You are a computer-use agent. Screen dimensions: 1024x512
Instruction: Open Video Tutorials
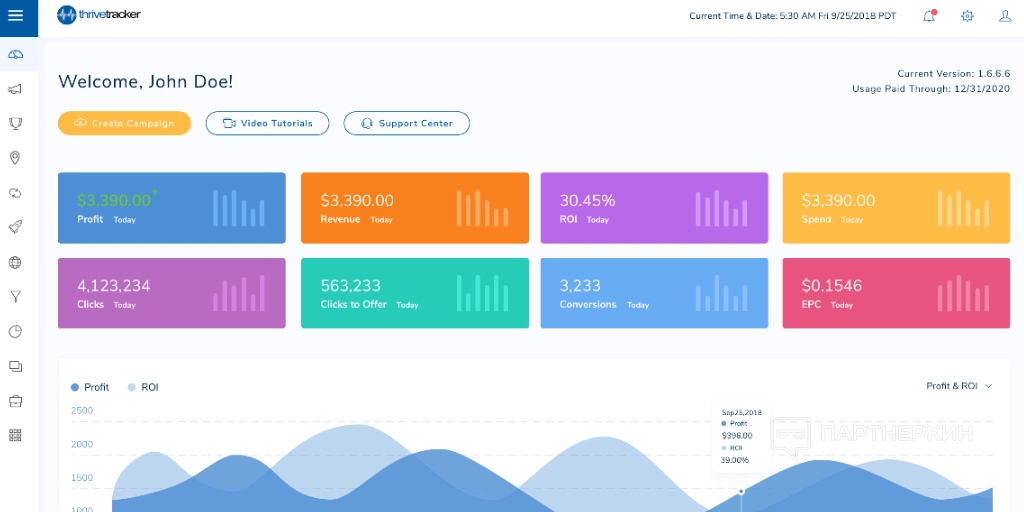pos(267,123)
